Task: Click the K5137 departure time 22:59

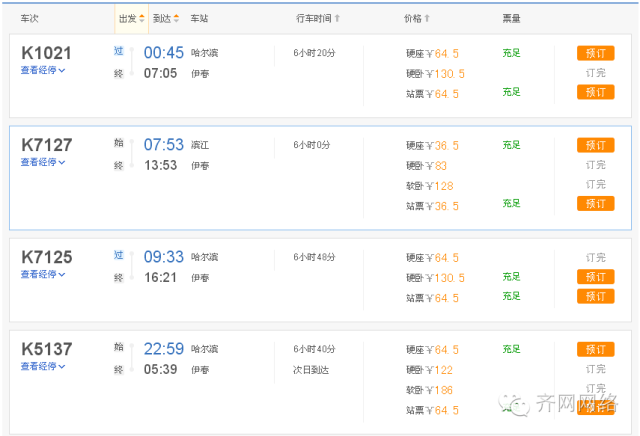Action: (x=164, y=349)
